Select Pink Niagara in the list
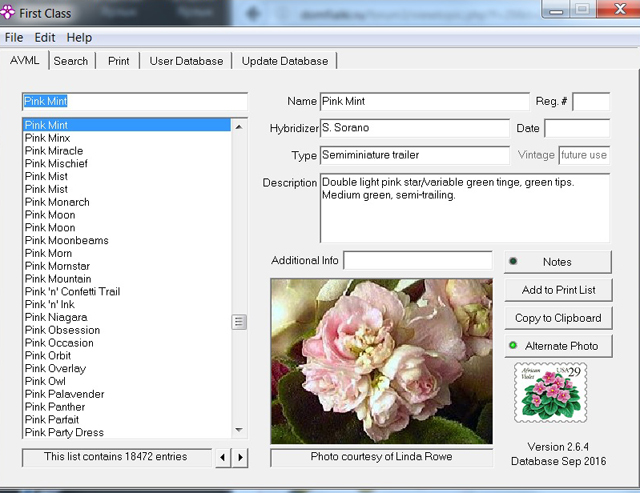 point(127,317)
